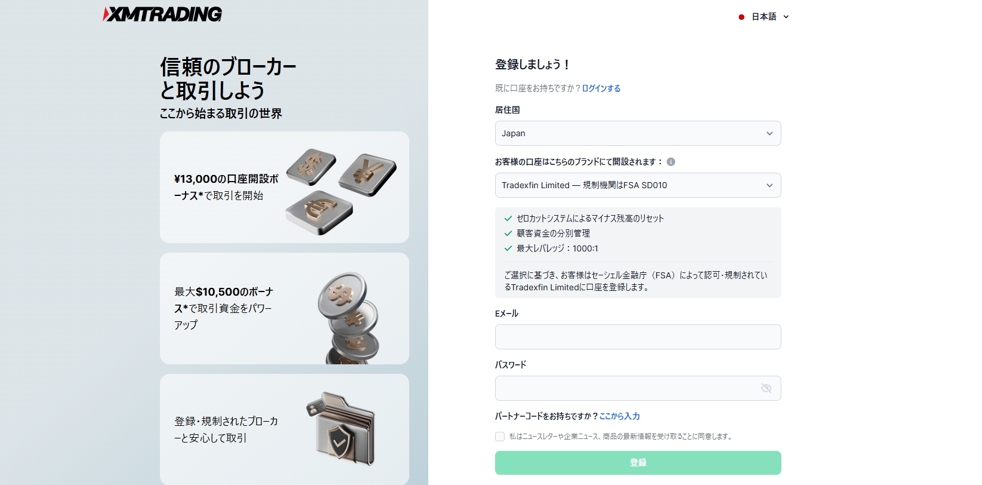Select the $10,500 bonus promotion card
Screen dimensions: 982x485
click(284, 308)
